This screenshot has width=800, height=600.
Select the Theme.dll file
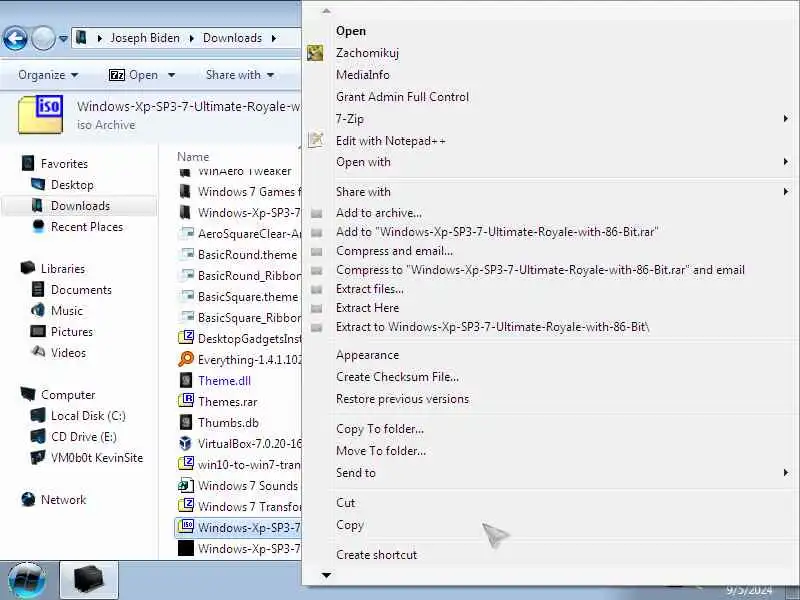click(x=224, y=381)
